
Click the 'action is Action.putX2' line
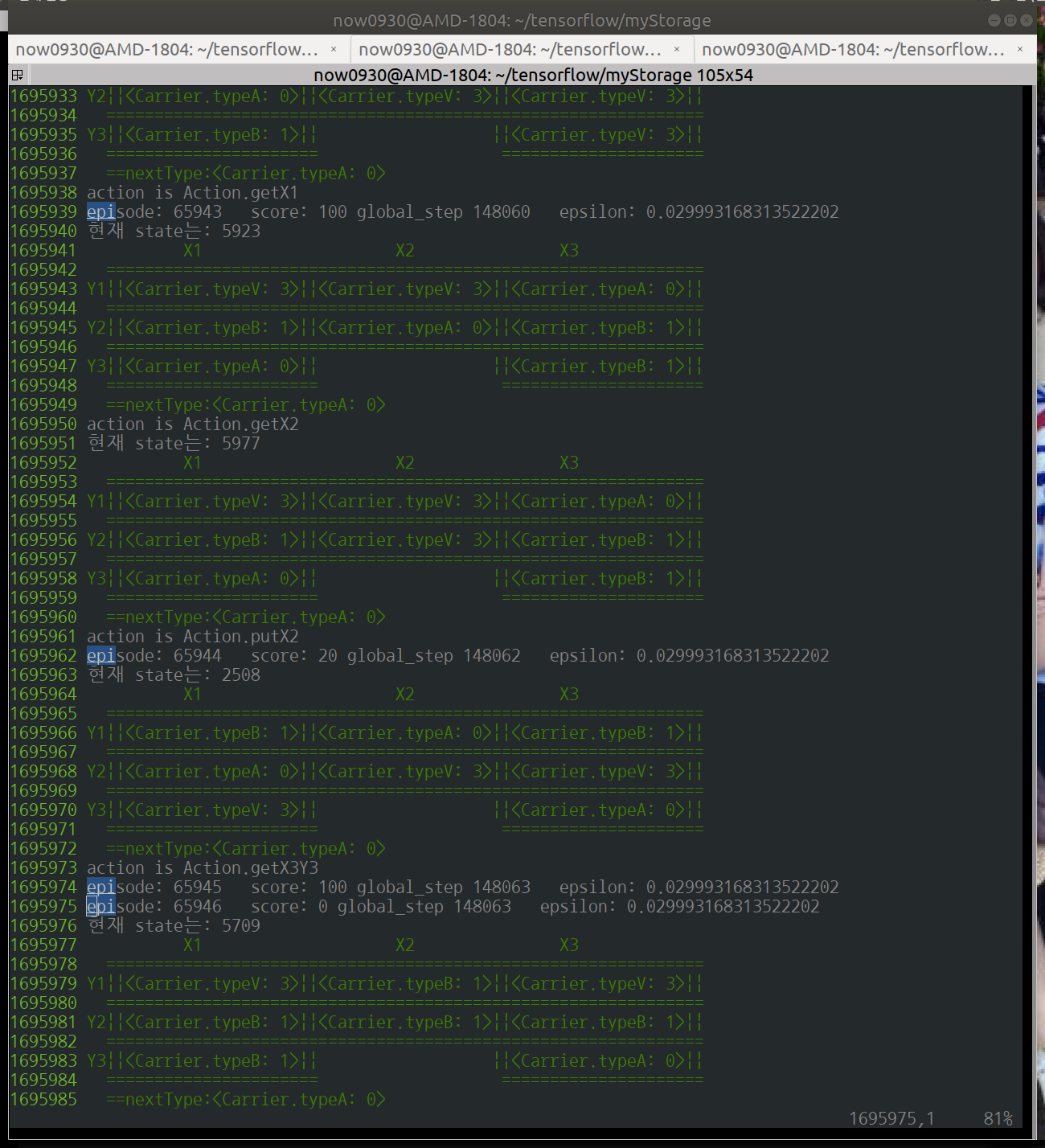[192, 636]
